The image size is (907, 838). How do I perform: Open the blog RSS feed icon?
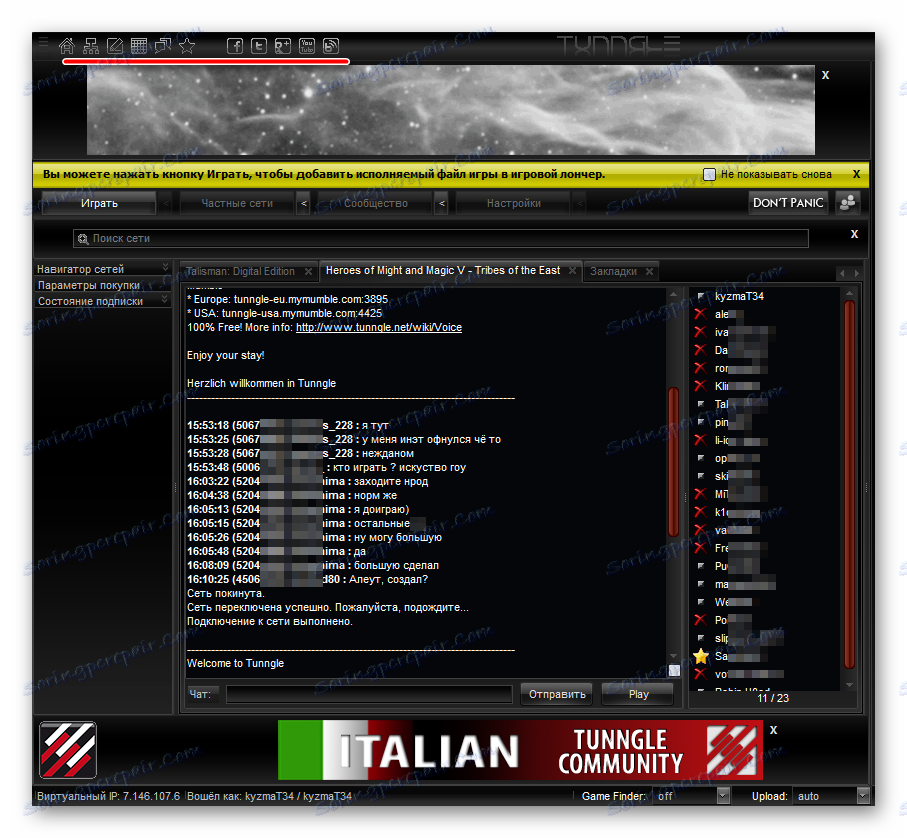click(331, 46)
